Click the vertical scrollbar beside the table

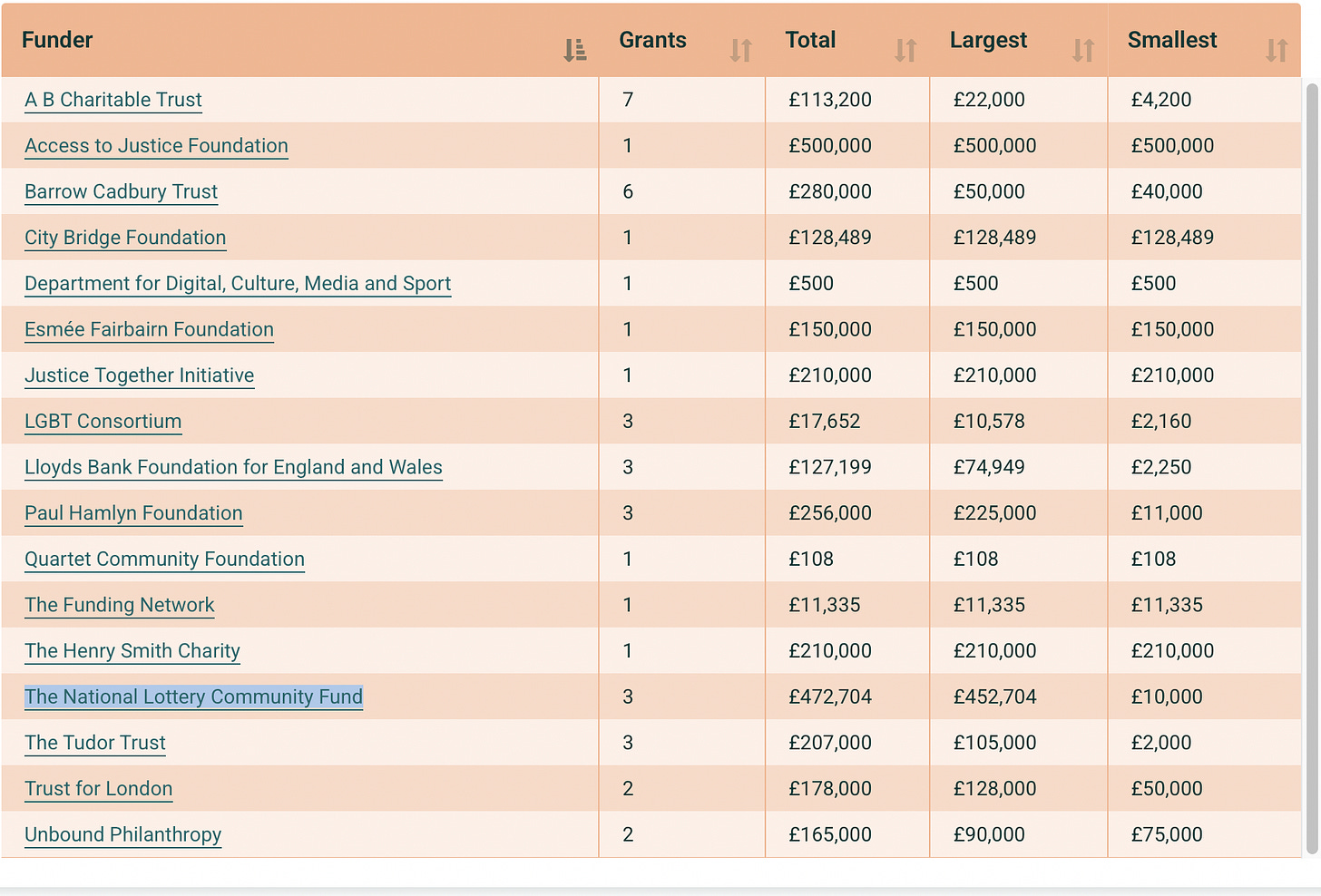1312,467
